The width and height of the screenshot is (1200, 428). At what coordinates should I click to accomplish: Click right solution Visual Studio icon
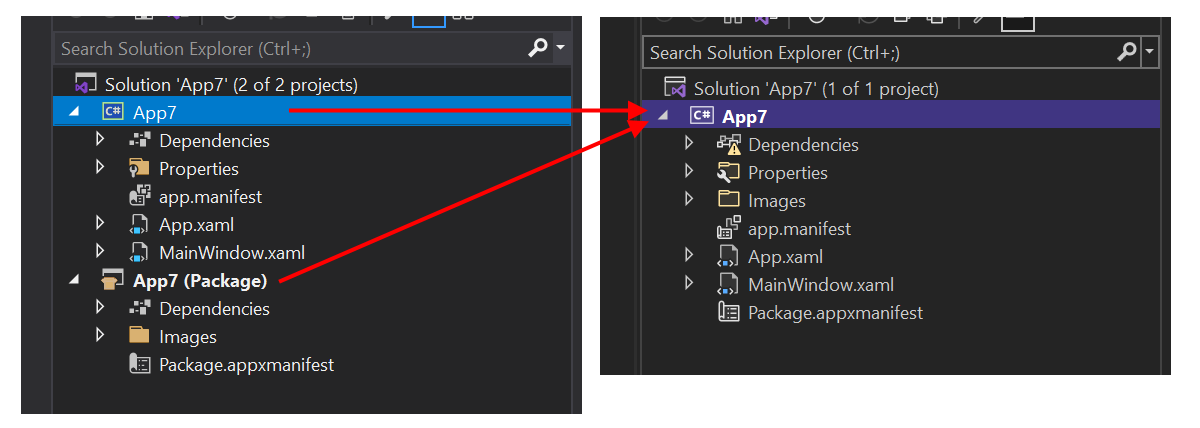point(675,89)
